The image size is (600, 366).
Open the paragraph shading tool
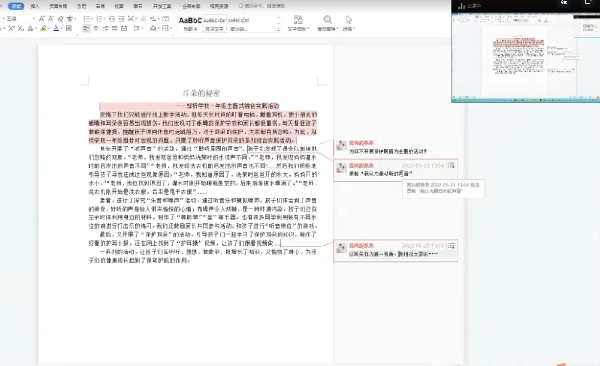(x=153, y=28)
